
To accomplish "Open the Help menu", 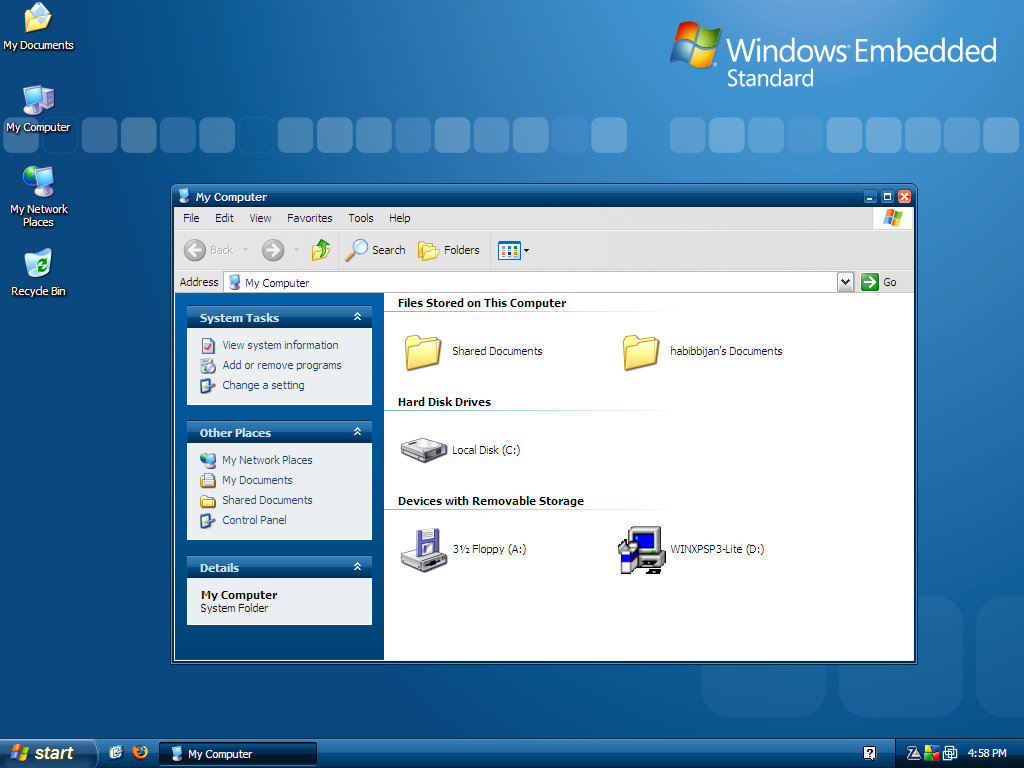I will pos(400,218).
